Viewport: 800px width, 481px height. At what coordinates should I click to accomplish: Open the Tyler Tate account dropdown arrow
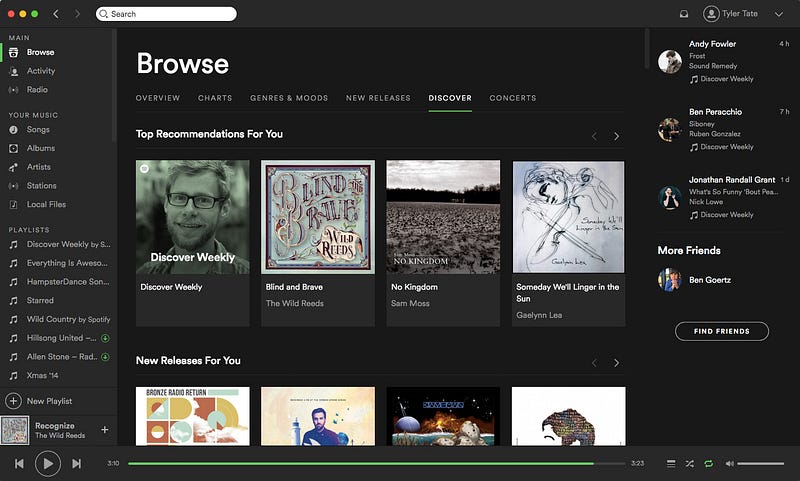click(779, 14)
